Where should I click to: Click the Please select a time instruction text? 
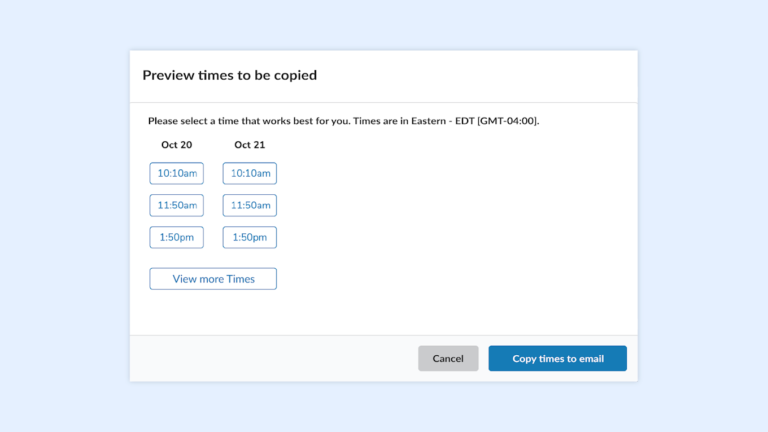343,121
